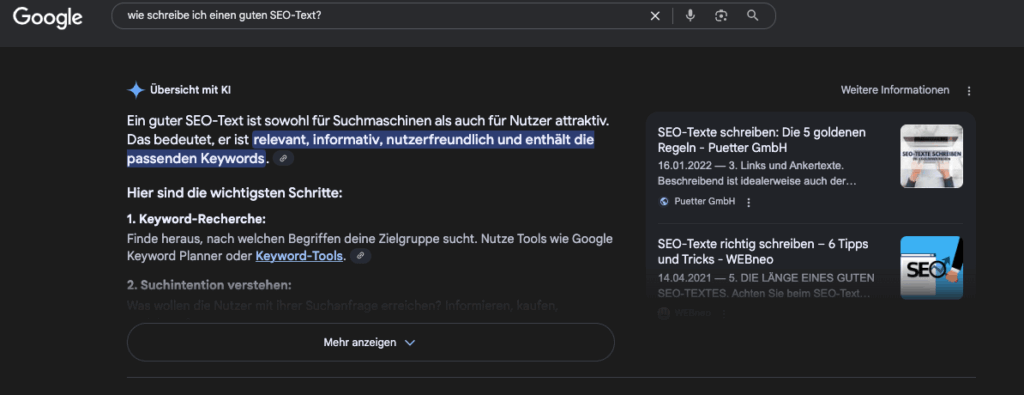Open the WEBneo SEO article thumbnail
1024x395 pixels.
click(931, 268)
